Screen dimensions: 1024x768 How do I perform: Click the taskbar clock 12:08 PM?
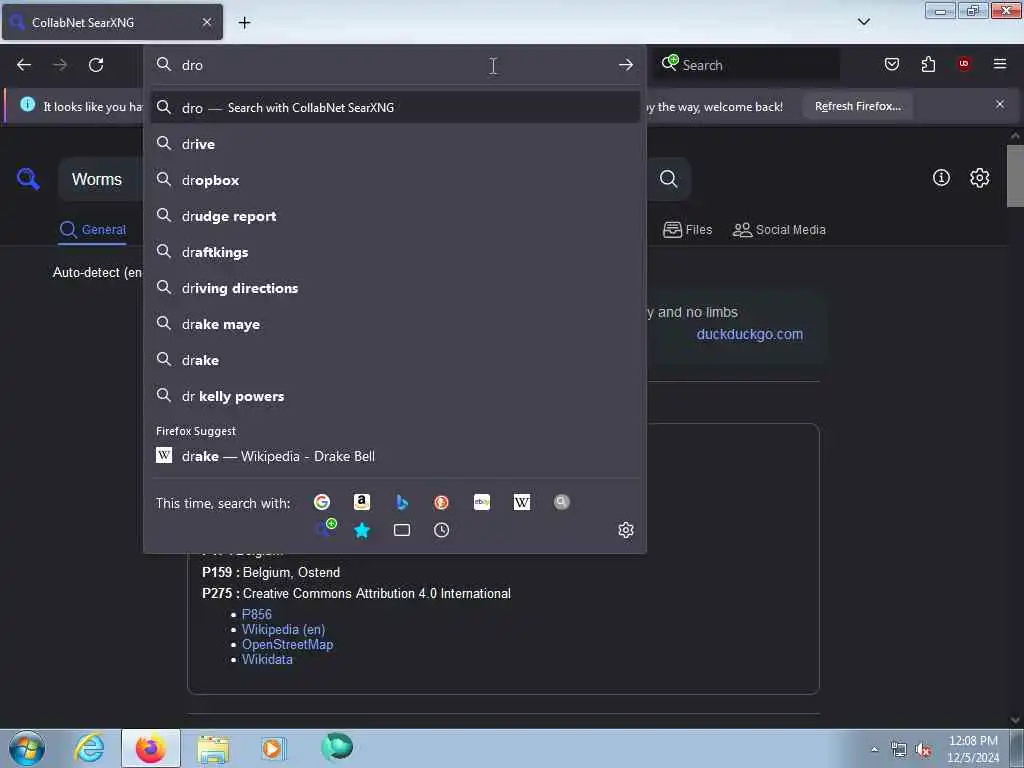tap(973, 749)
